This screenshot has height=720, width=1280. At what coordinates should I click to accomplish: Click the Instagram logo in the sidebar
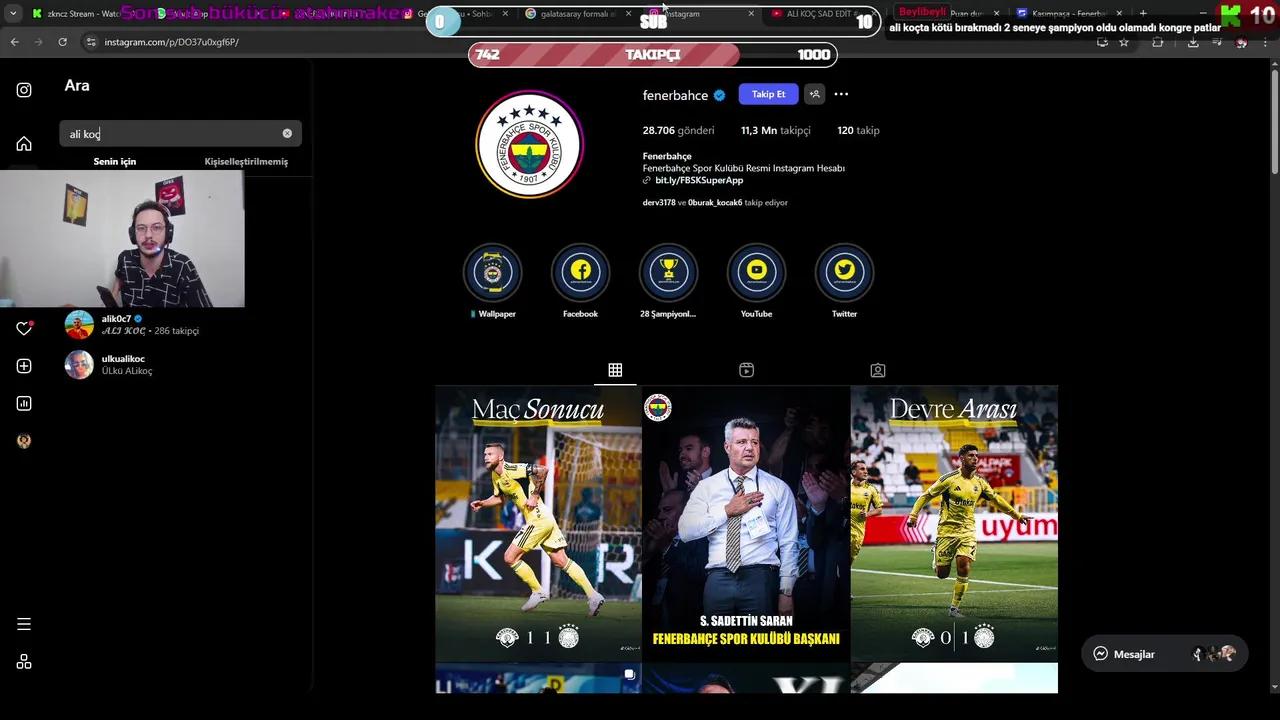(24, 90)
